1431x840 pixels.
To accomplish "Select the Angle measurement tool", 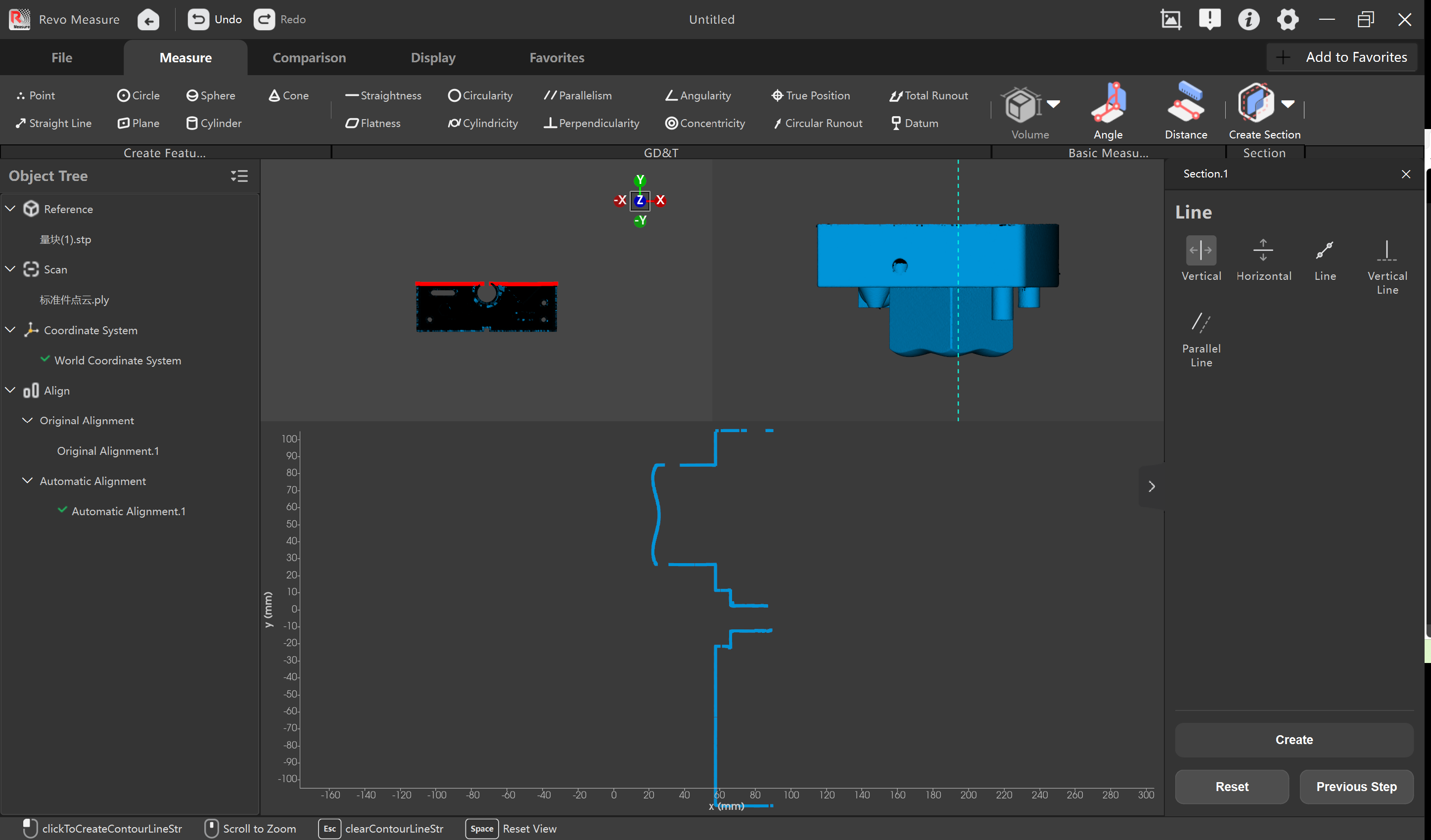I will click(1108, 111).
